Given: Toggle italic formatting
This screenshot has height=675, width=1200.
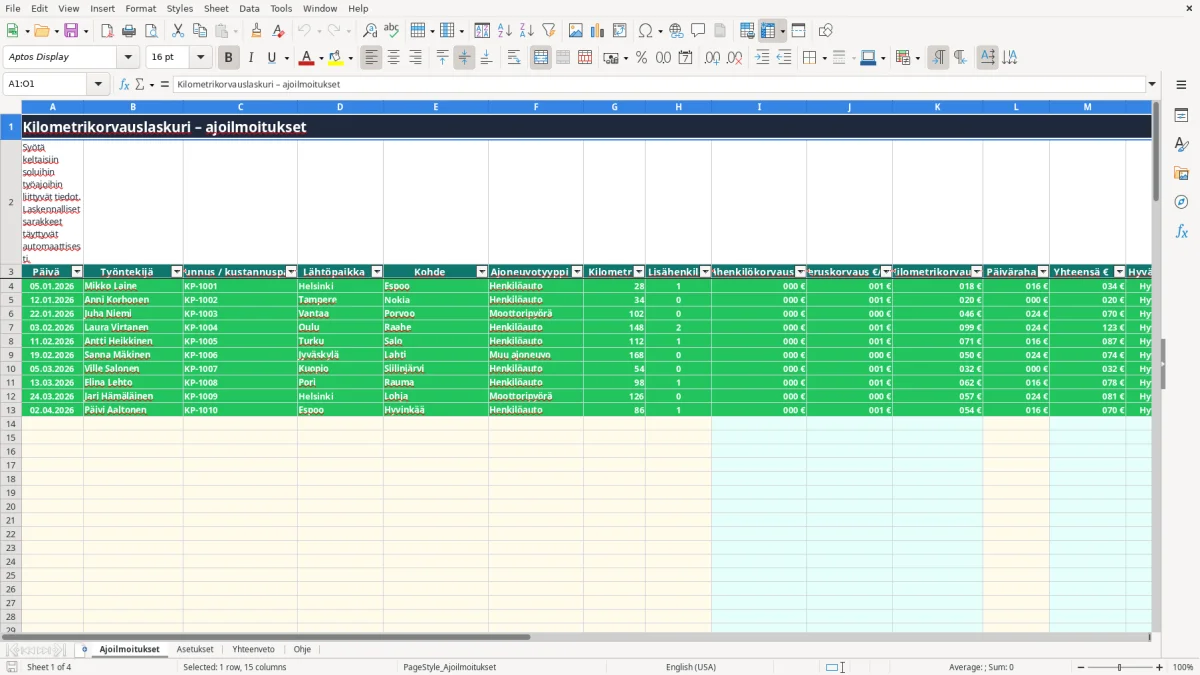Looking at the screenshot, I should (x=250, y=58).
